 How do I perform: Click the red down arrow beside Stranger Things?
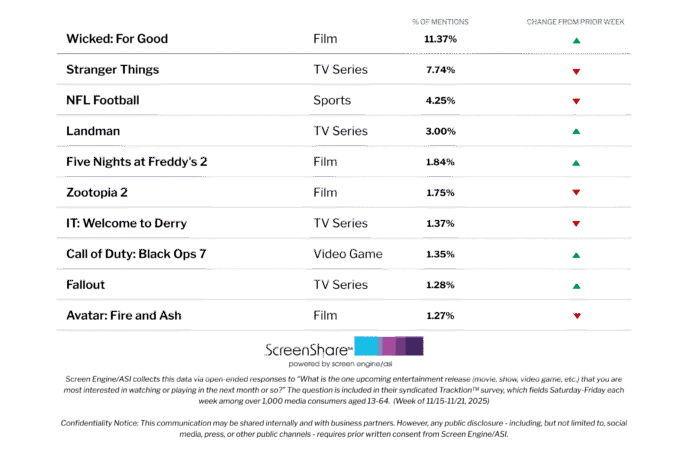click(576, 72)
